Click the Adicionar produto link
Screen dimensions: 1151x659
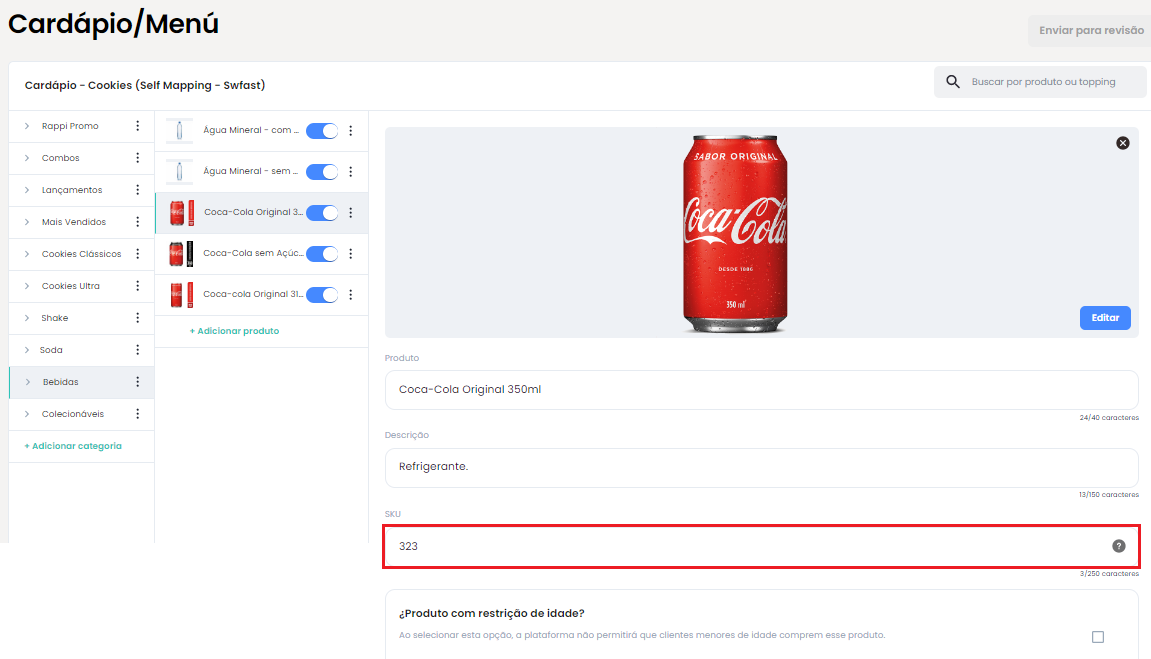234,331
